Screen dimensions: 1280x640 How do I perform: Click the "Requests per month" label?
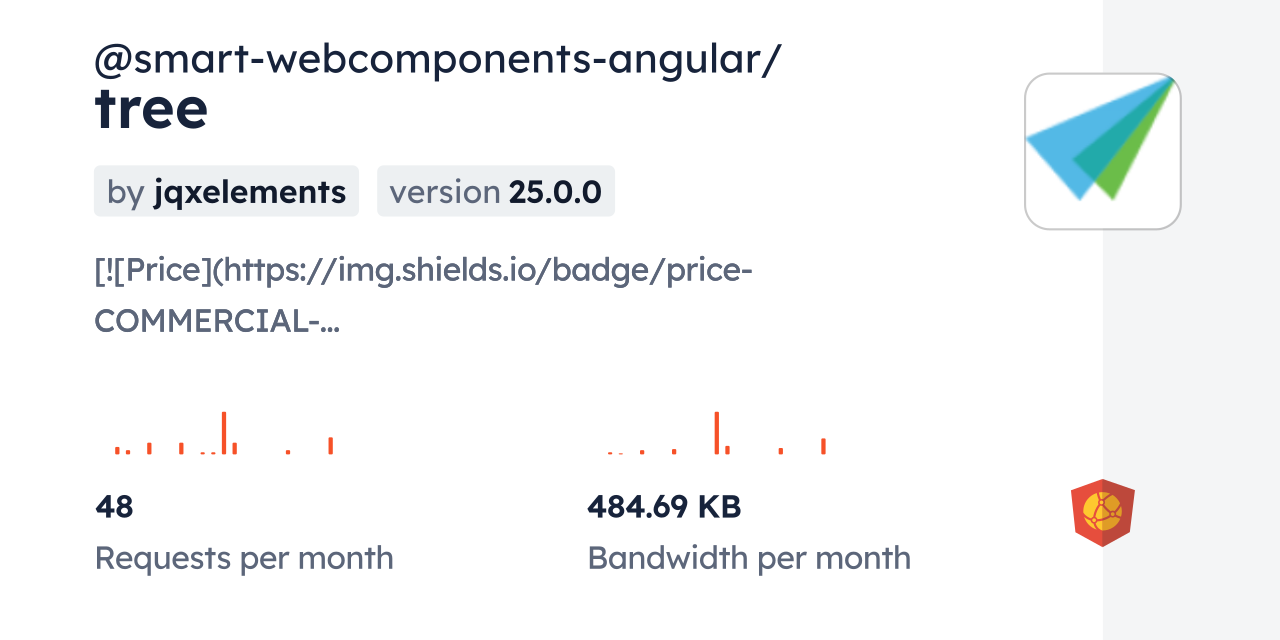(244, 558)
